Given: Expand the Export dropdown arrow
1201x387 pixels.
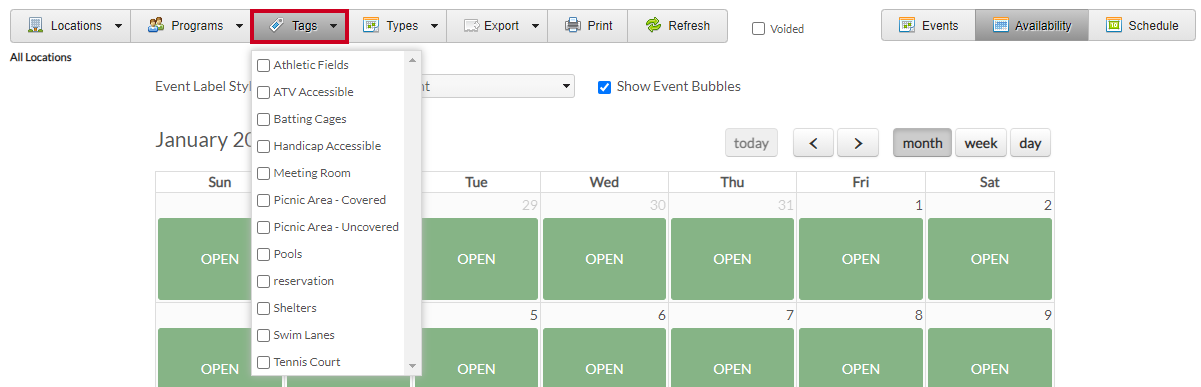Looking at the screenshot, I should (x=535, y=26).
